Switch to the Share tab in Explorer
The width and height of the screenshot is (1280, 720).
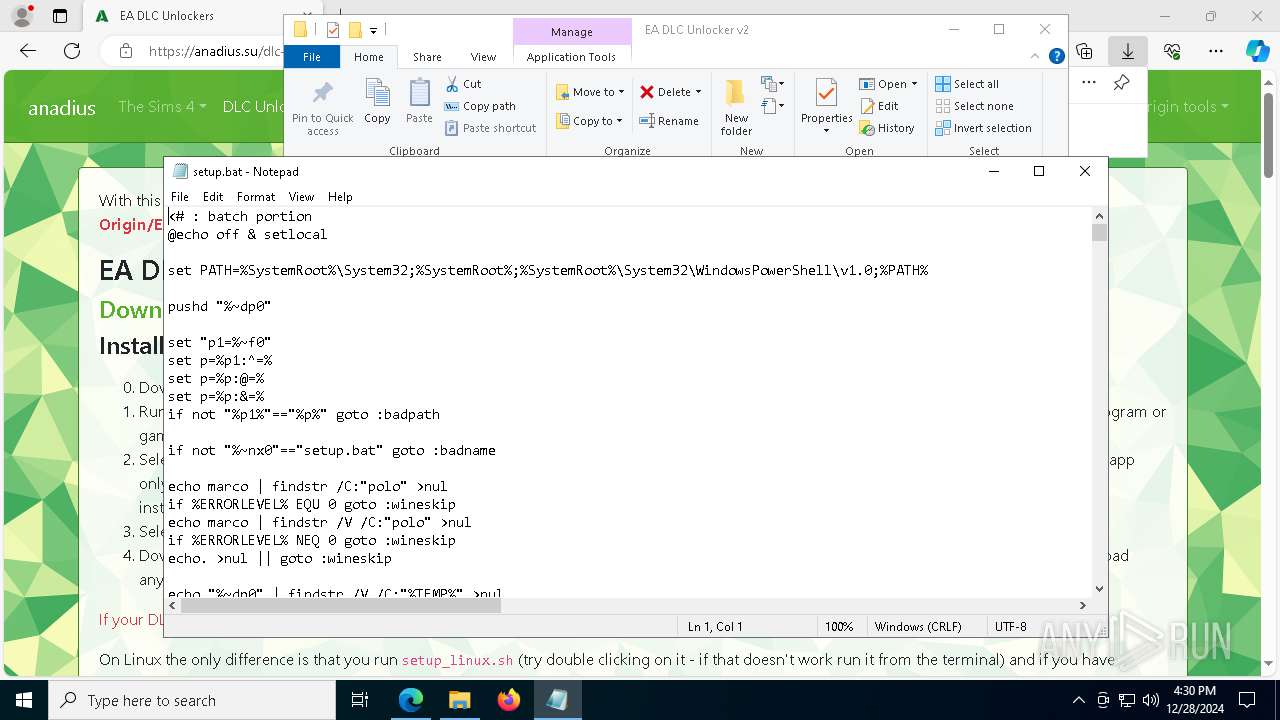427,57
